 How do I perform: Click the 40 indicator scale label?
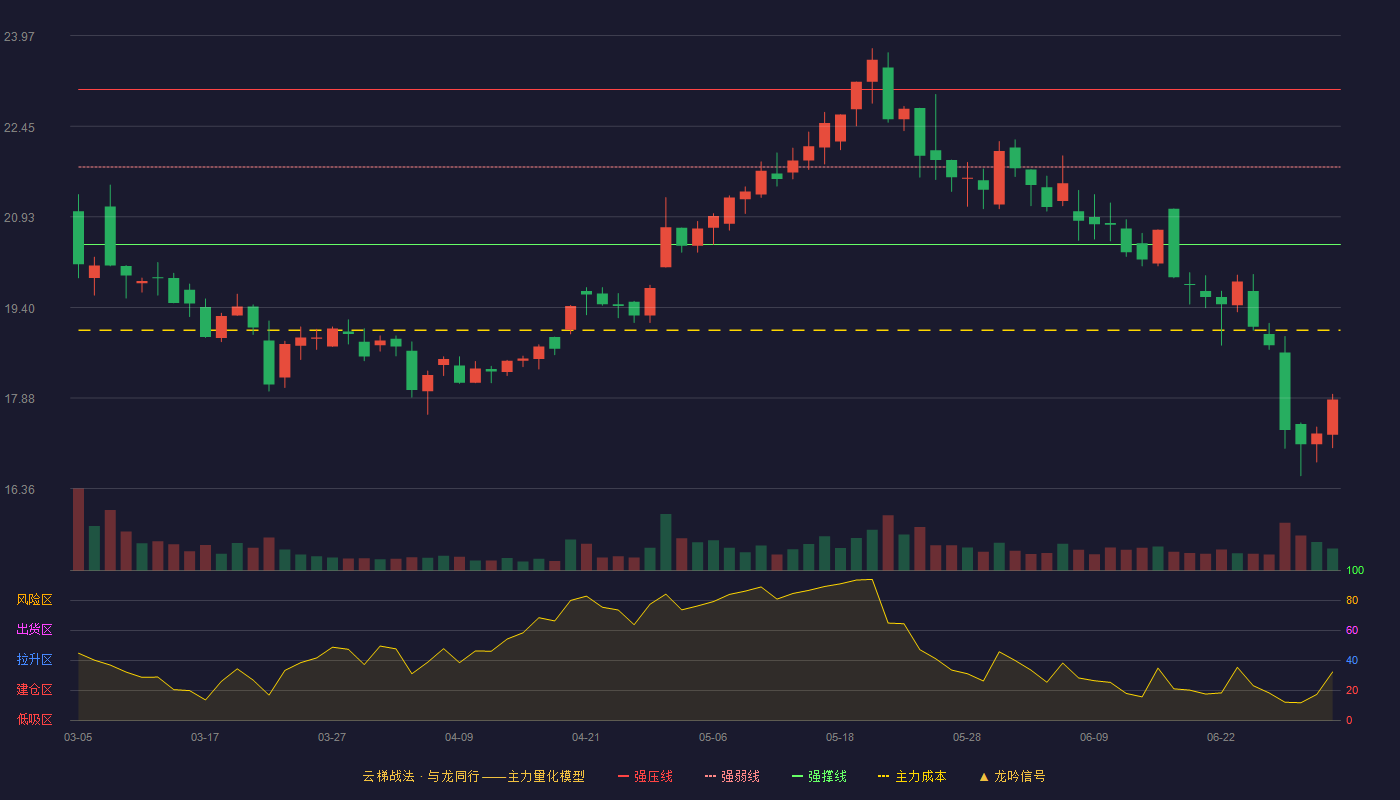click(1352, 660)
